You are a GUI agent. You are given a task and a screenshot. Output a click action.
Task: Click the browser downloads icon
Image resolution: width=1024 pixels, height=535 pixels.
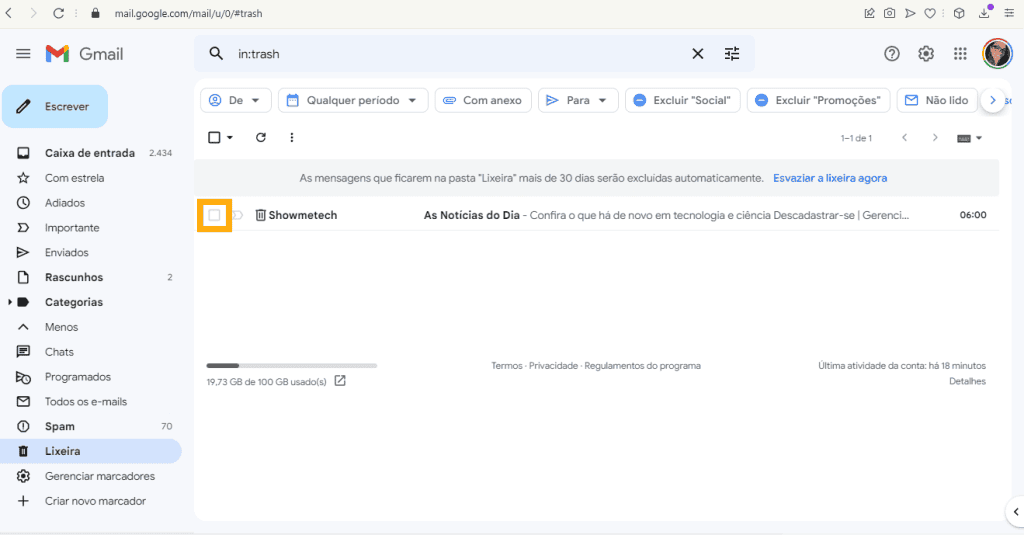click(984, 13)
